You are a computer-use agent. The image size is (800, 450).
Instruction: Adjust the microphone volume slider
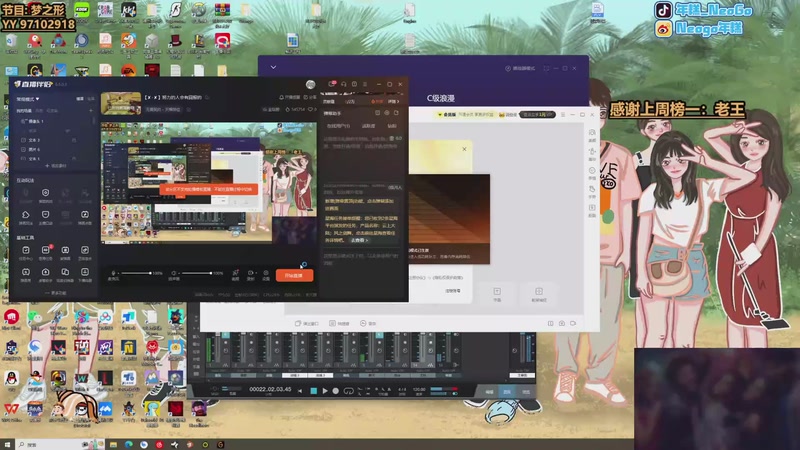tap(136, 273)
